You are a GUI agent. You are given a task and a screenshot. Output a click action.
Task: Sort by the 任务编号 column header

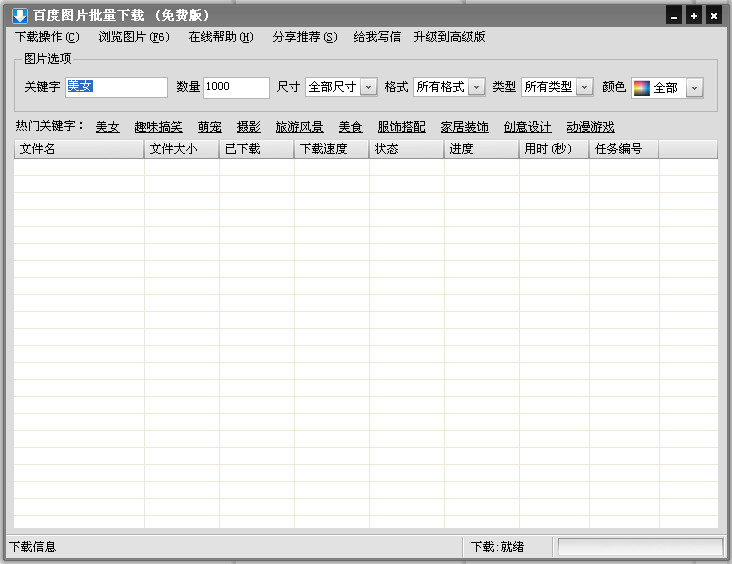624,149
